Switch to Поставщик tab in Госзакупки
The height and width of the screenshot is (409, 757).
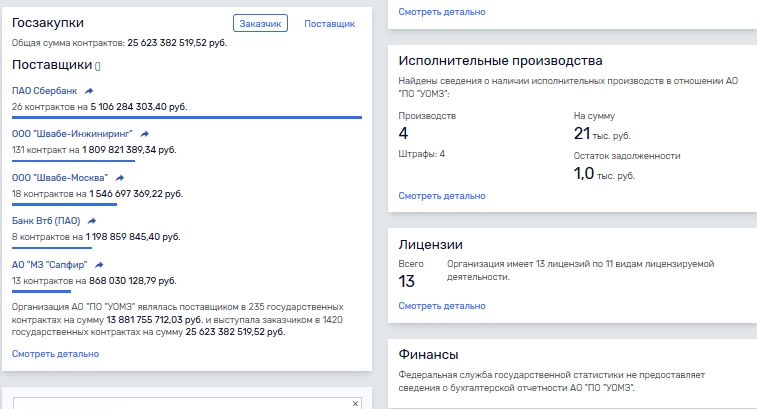click(x=329, y=24)
